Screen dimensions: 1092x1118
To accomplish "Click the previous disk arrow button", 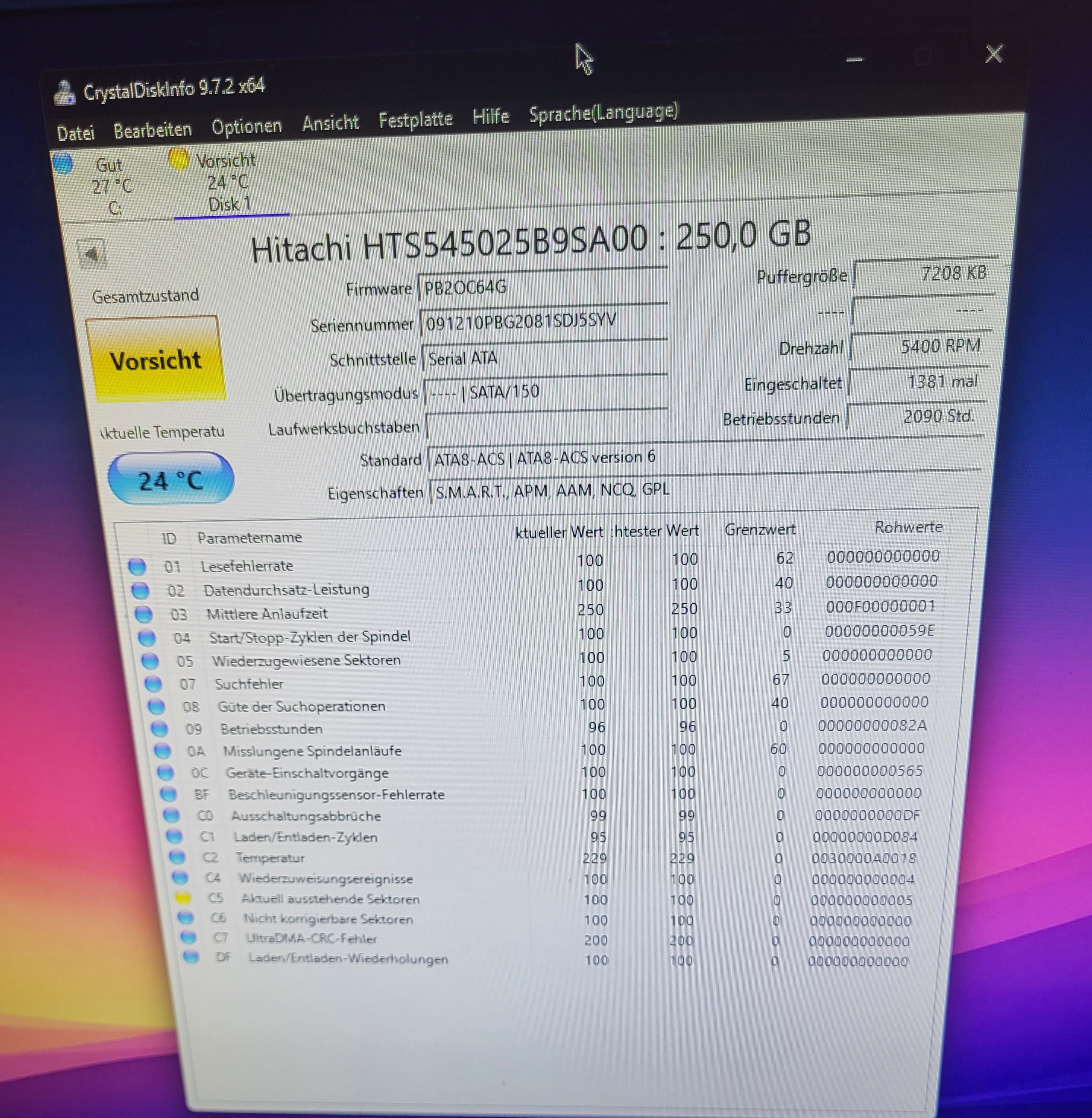I will 92,253.
